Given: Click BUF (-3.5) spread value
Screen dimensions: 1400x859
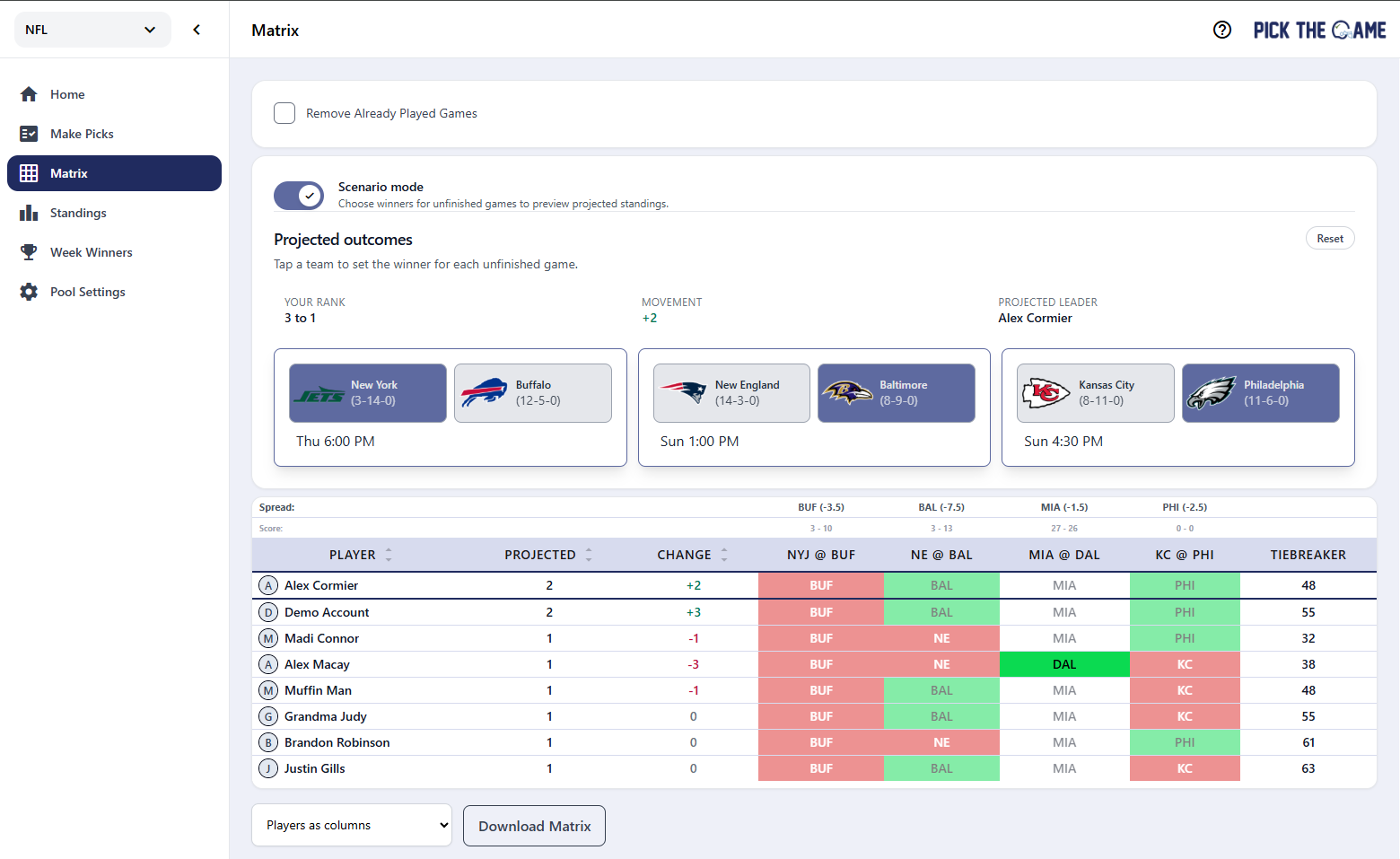Looking at the screenshot, I should (821, 507).
